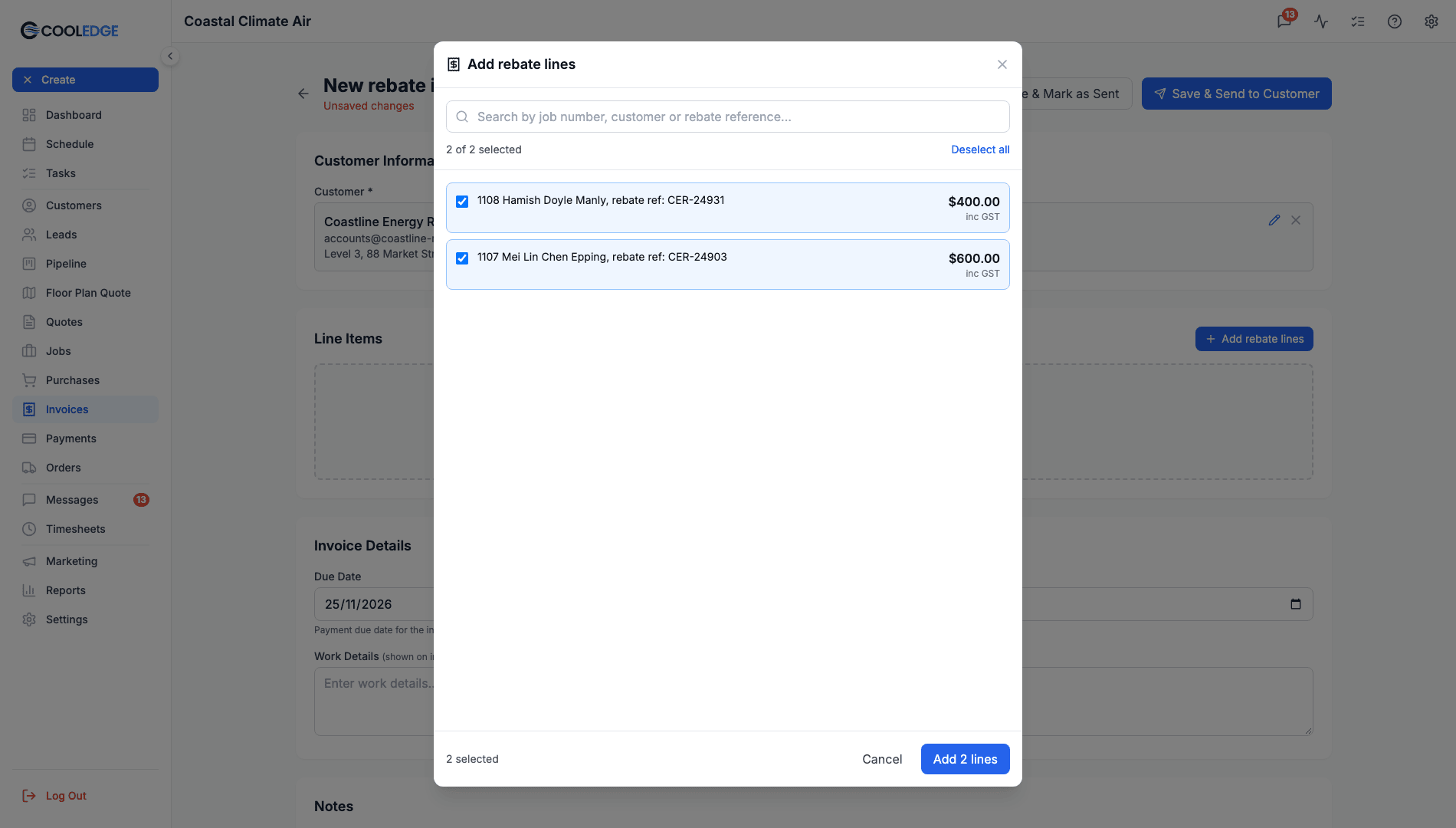Close the Add rebate lines dialog
The image size is (1456, 828).
(x=1002, y=64)
